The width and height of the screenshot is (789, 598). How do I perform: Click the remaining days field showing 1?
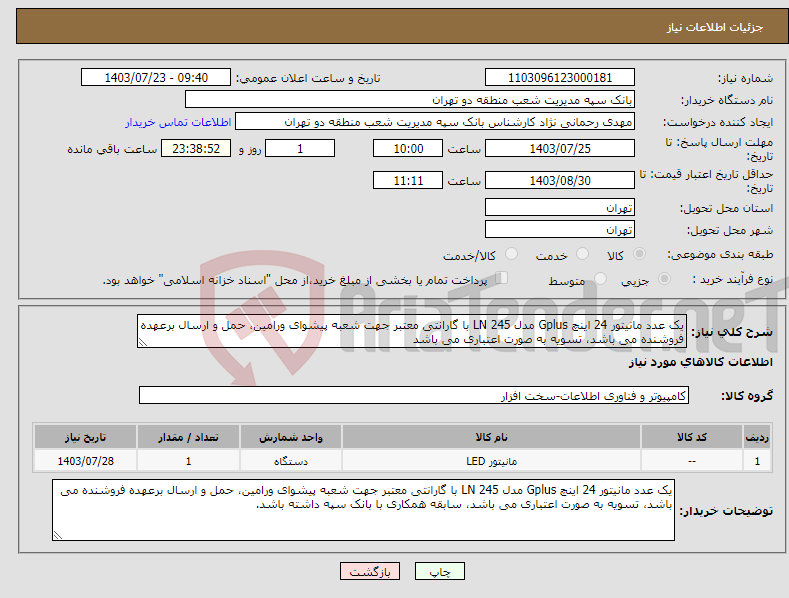[300, 148]
